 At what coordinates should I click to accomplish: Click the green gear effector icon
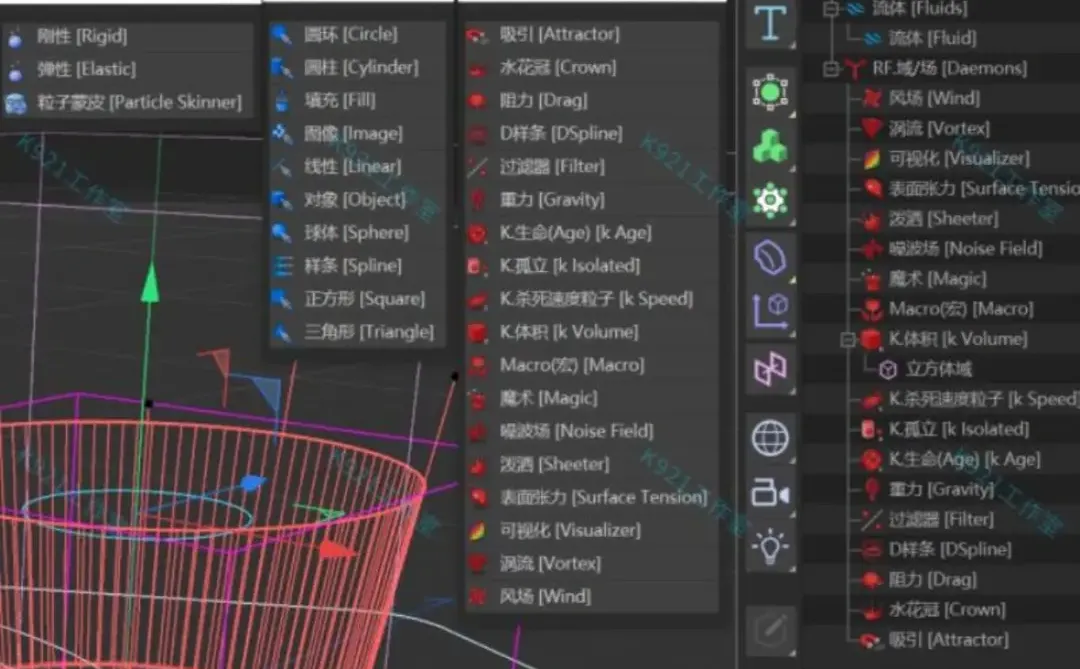(x=770, y=200)
